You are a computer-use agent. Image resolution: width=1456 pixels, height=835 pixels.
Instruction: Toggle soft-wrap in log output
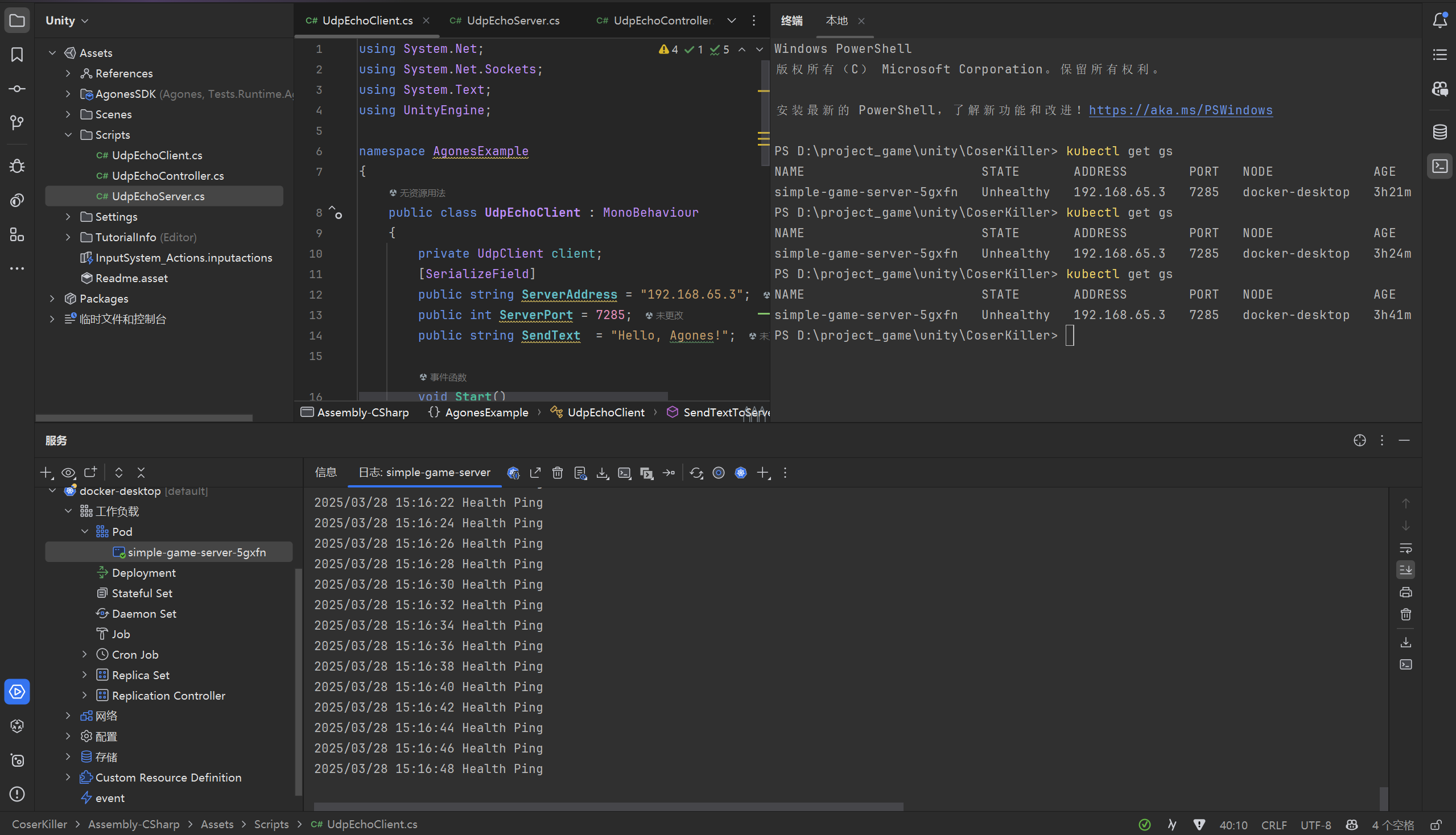[x=1405, y=548]
